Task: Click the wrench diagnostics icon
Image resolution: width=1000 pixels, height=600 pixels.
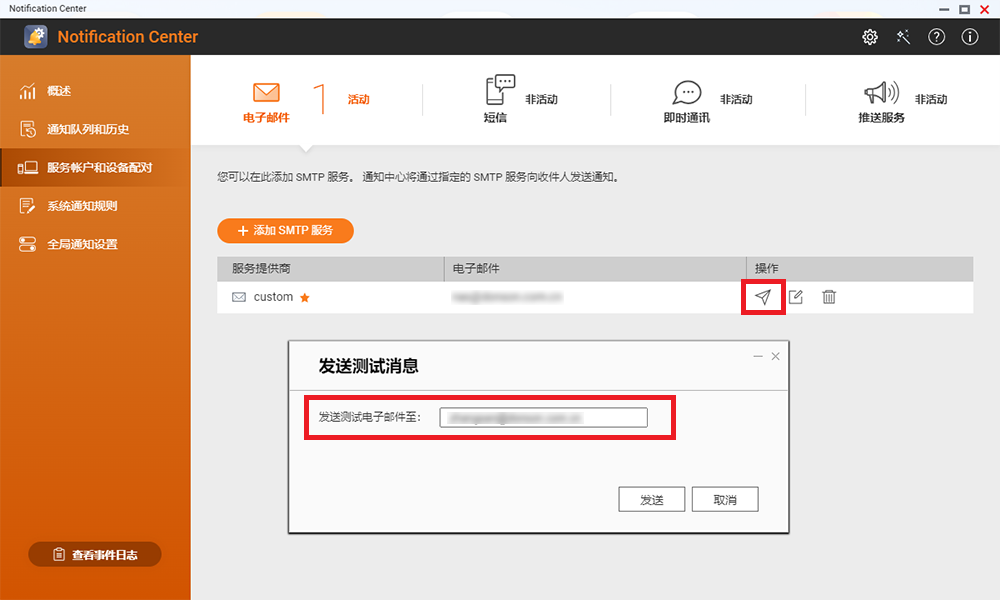Action: click(x=903, y=37)
